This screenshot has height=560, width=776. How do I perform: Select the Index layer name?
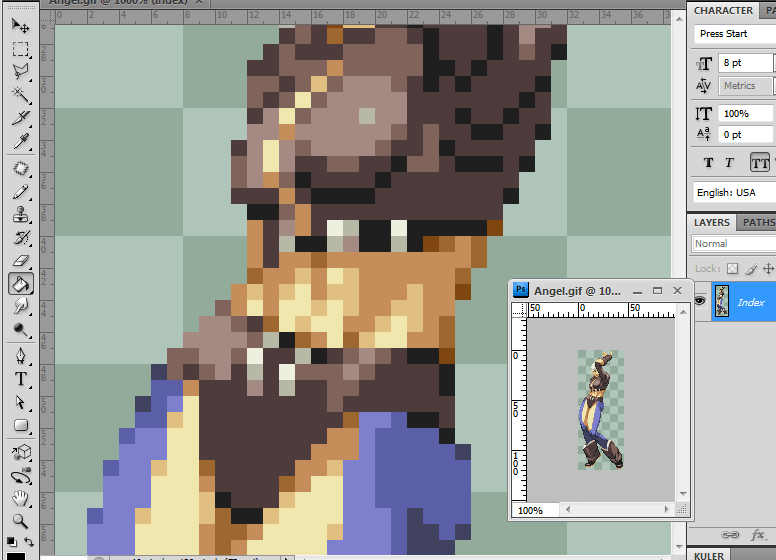[x=751, y=302]
